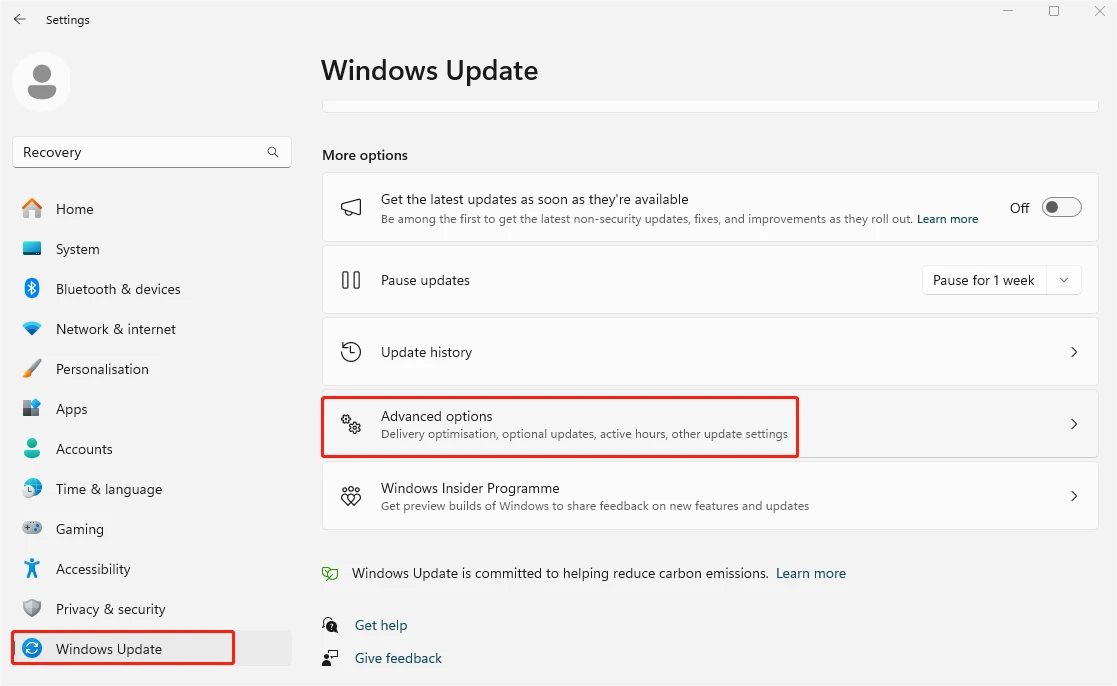Navigate to Personalisation settings

[x=152, y=368]
